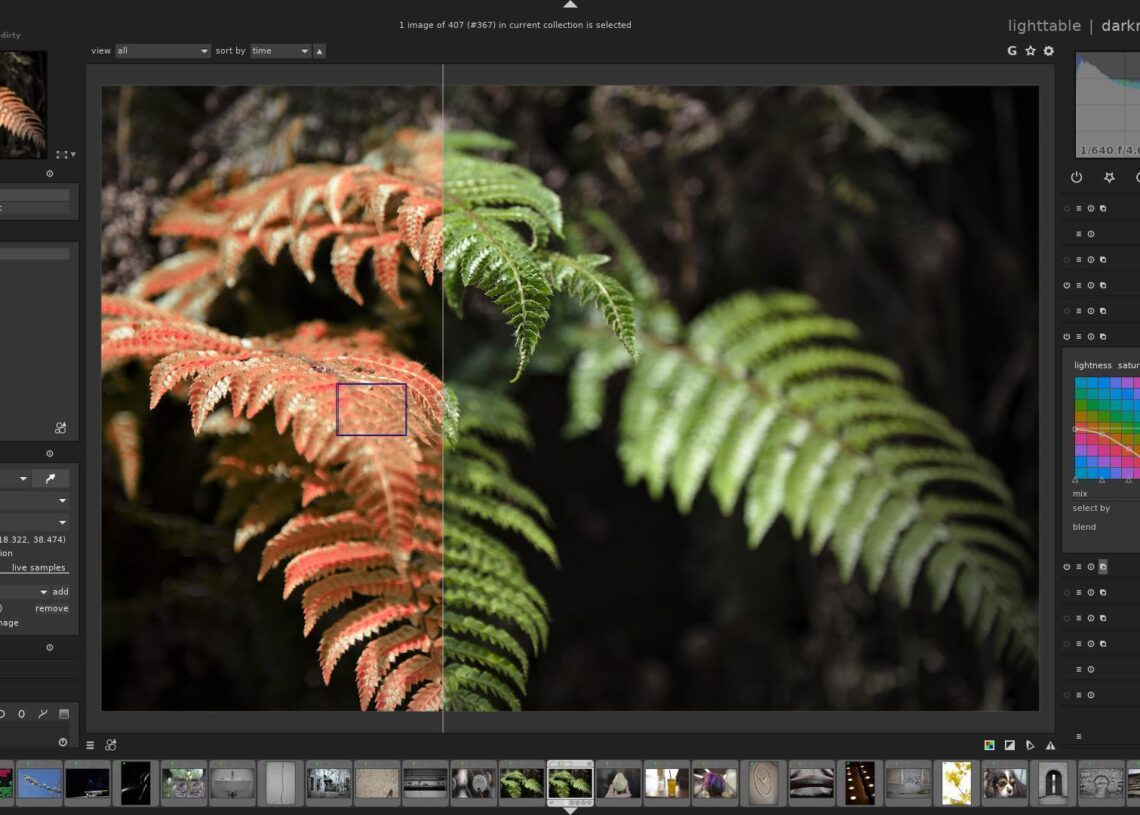The width and height of the screenshot is (1140, 815).
Task: Open preferences via the gear icon
Action: pyautogui.click(x=1048, y=51)
